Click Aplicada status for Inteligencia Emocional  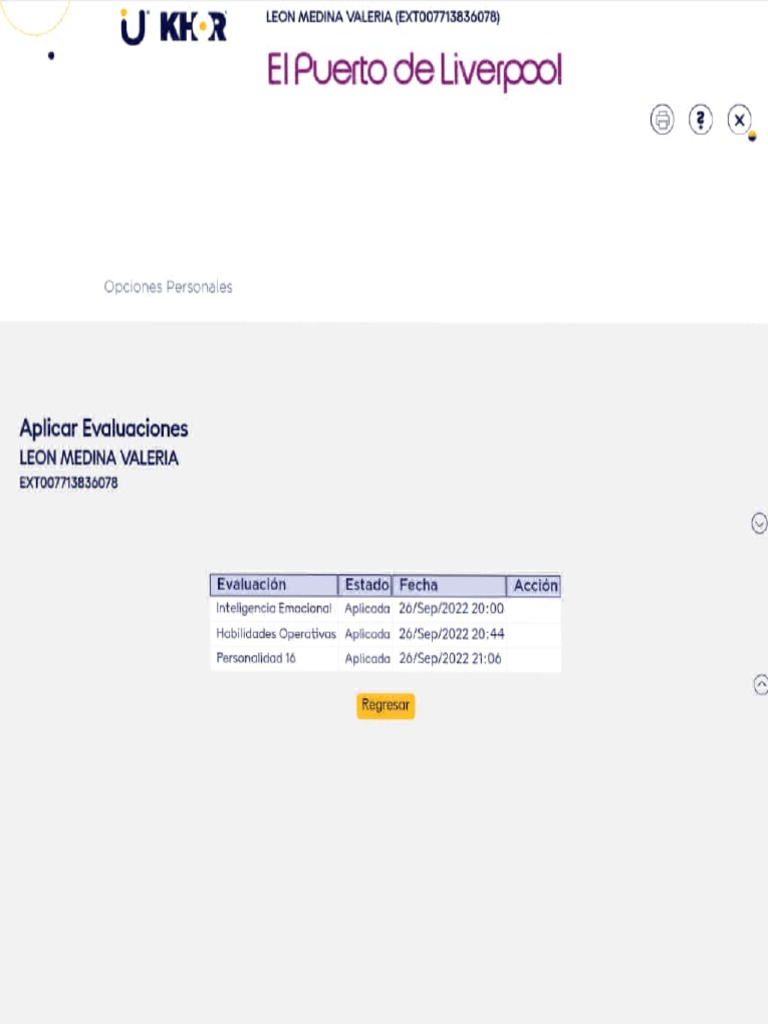coord(367,608)
